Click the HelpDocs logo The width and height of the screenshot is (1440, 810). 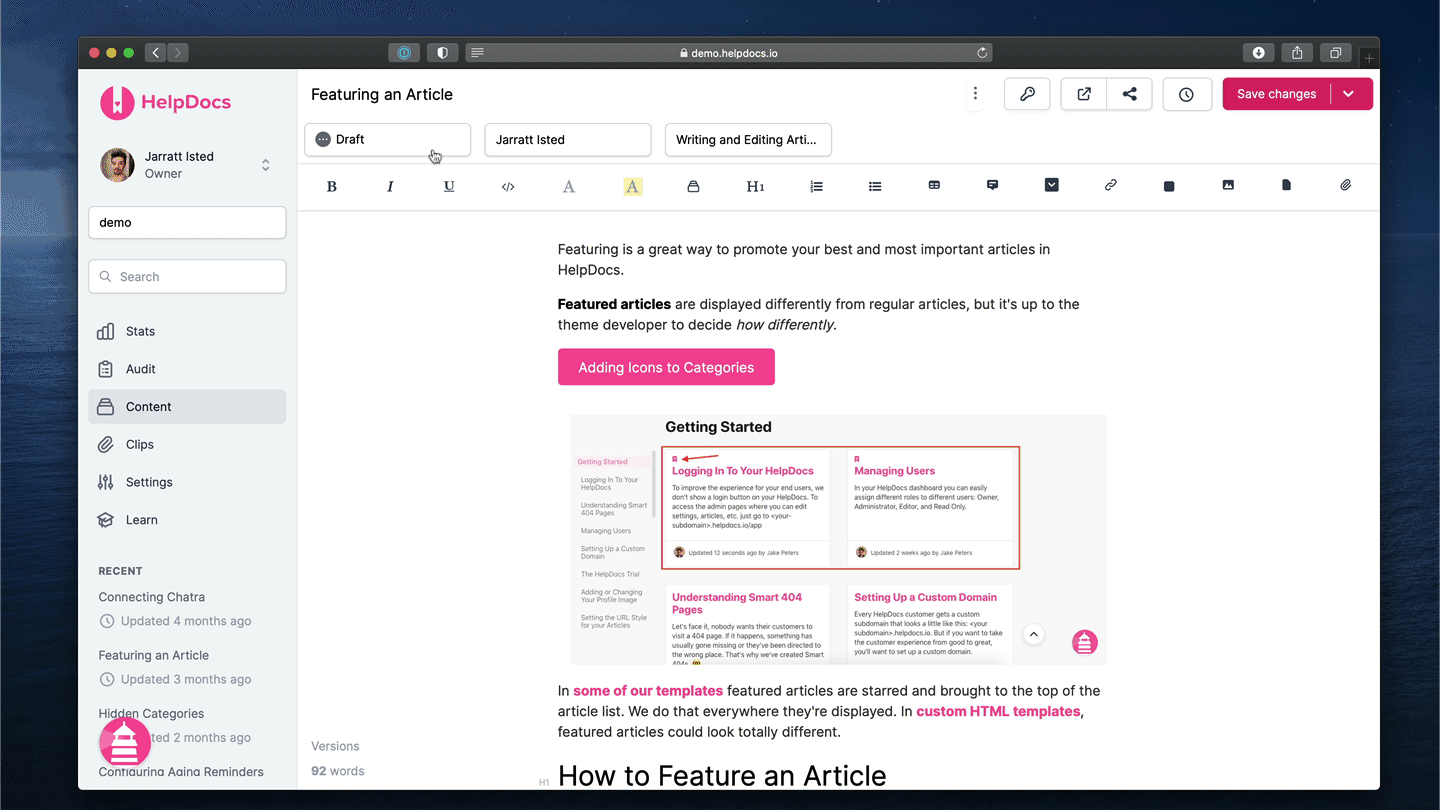tap(166, 102)
